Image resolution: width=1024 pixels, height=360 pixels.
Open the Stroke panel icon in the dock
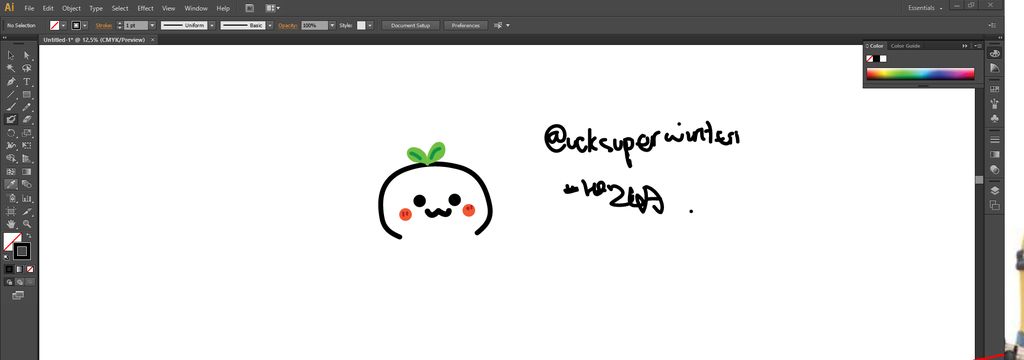pos(995,140)
